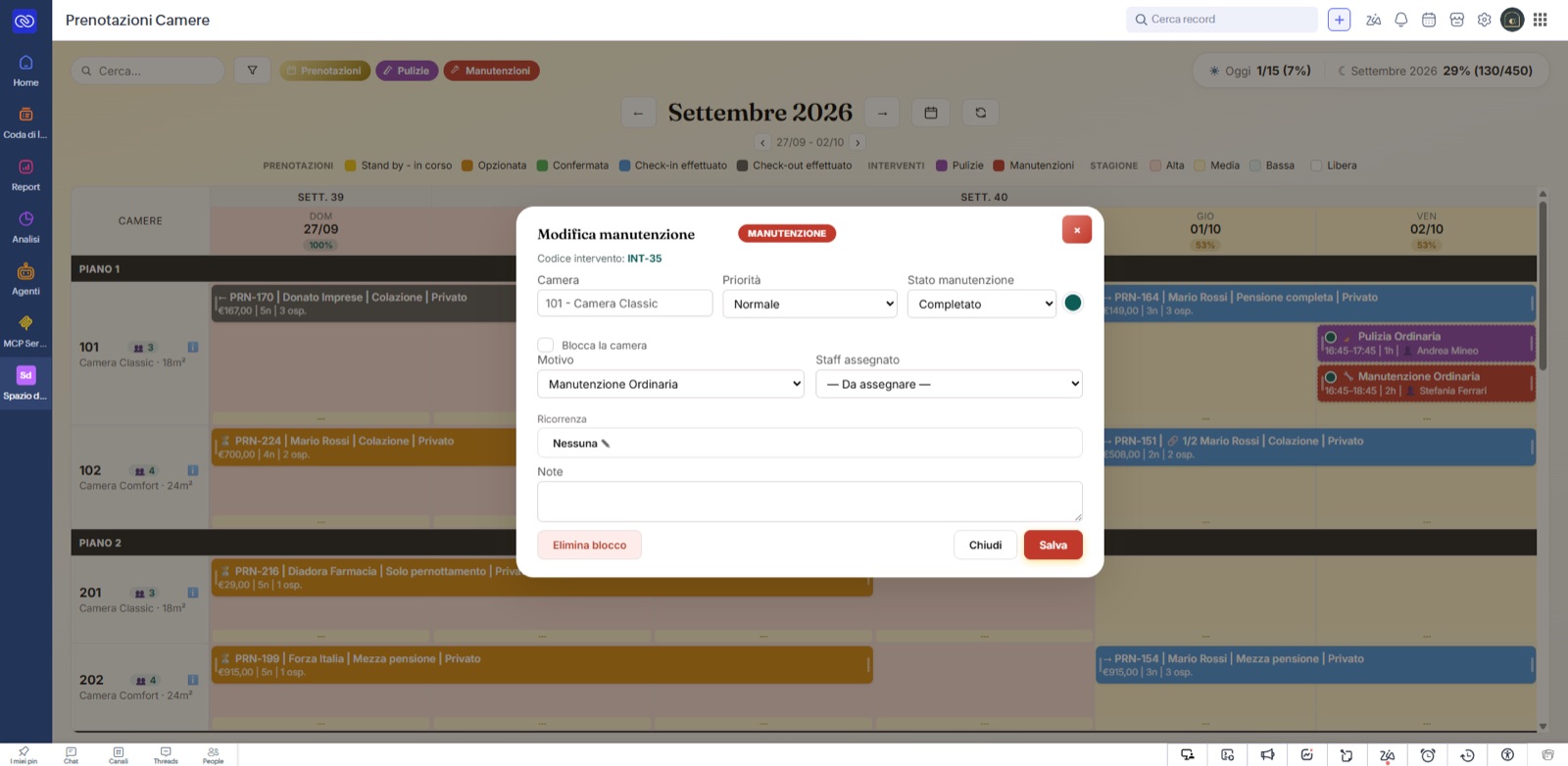Go to the previous week with the chevron

click(x=763, y=143)
